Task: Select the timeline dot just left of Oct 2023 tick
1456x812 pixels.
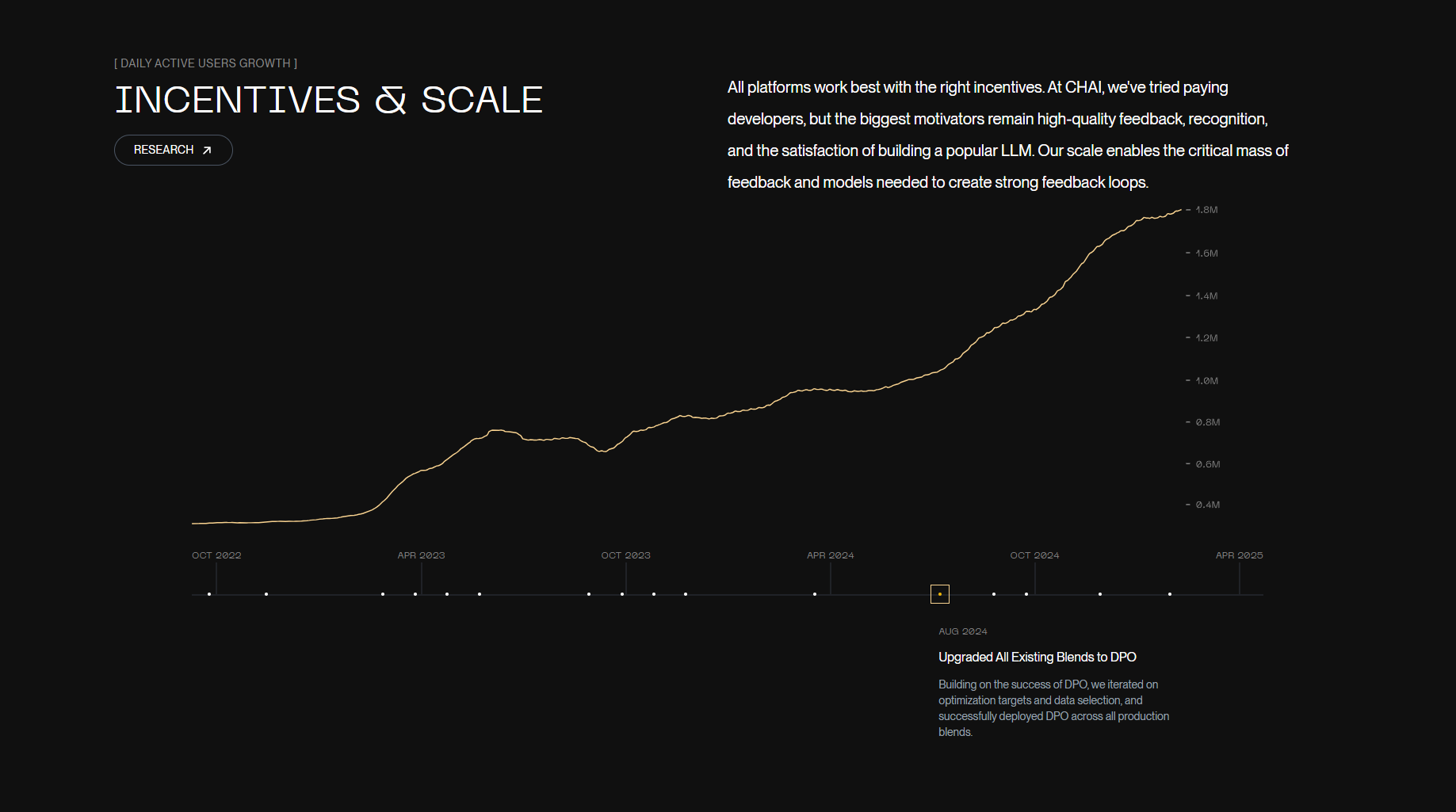Action: [622, 594]
